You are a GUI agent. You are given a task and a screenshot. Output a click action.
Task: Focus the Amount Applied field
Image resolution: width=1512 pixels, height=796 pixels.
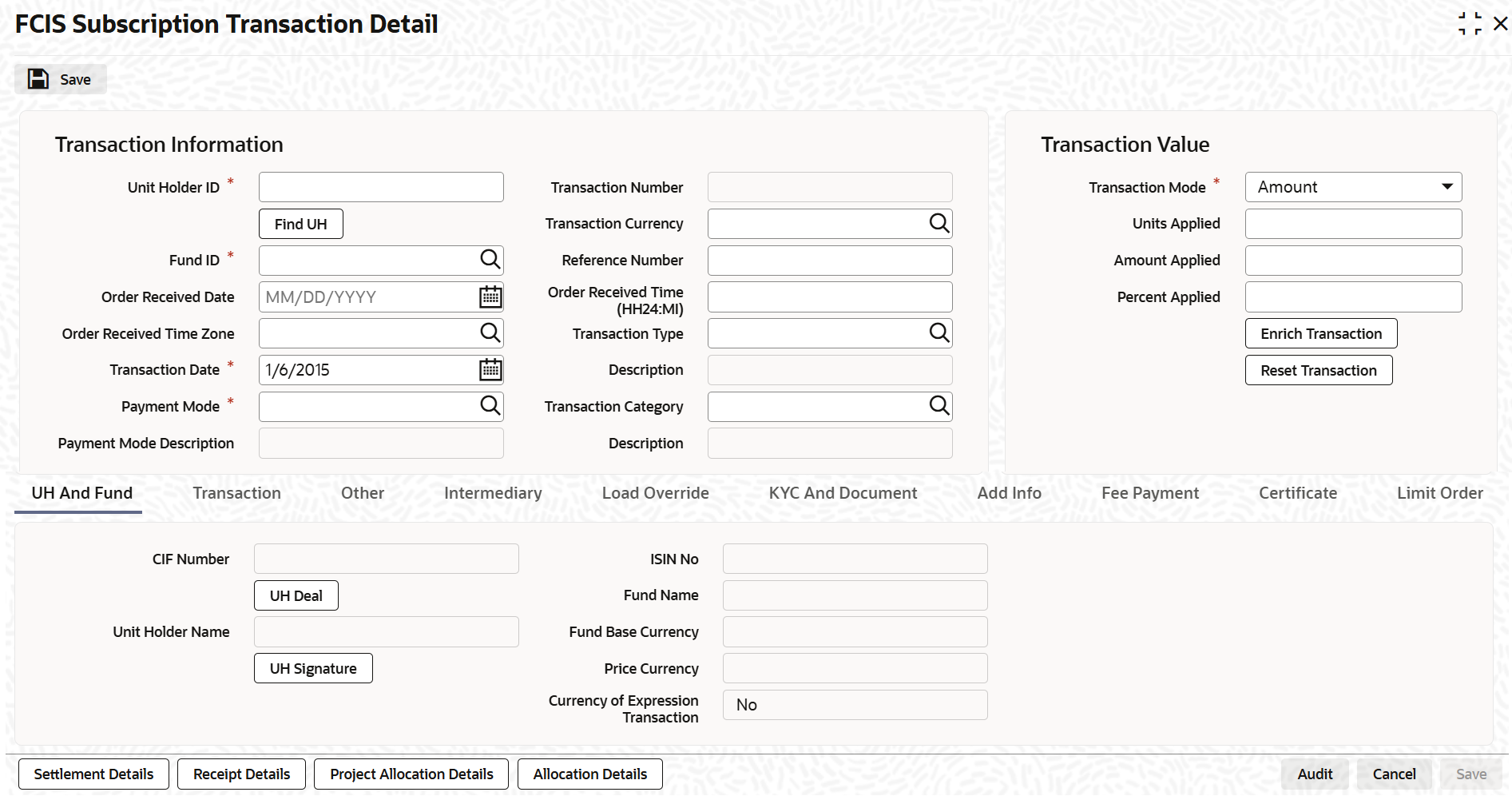tap(1353, 261)
